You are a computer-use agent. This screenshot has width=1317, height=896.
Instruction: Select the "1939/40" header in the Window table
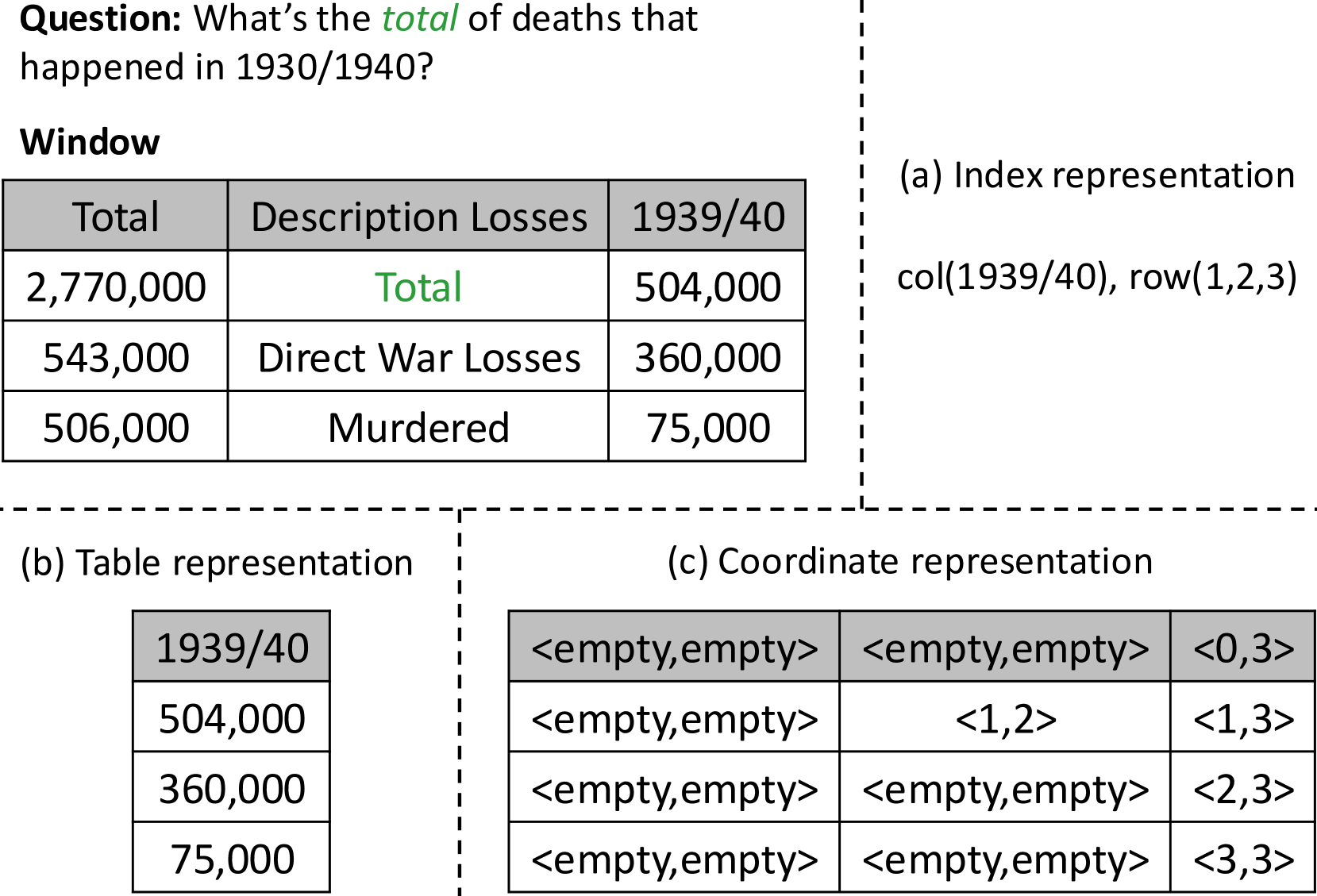coord(707,216)
